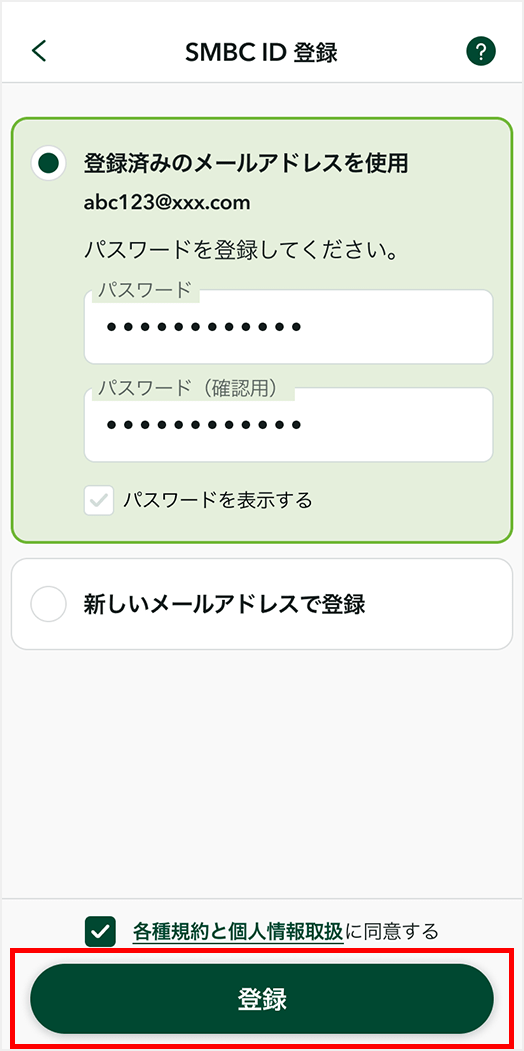Viewport: 524px width, 1051px height.
Task: Go back using the left chevron icon
Action: (40, 51)
